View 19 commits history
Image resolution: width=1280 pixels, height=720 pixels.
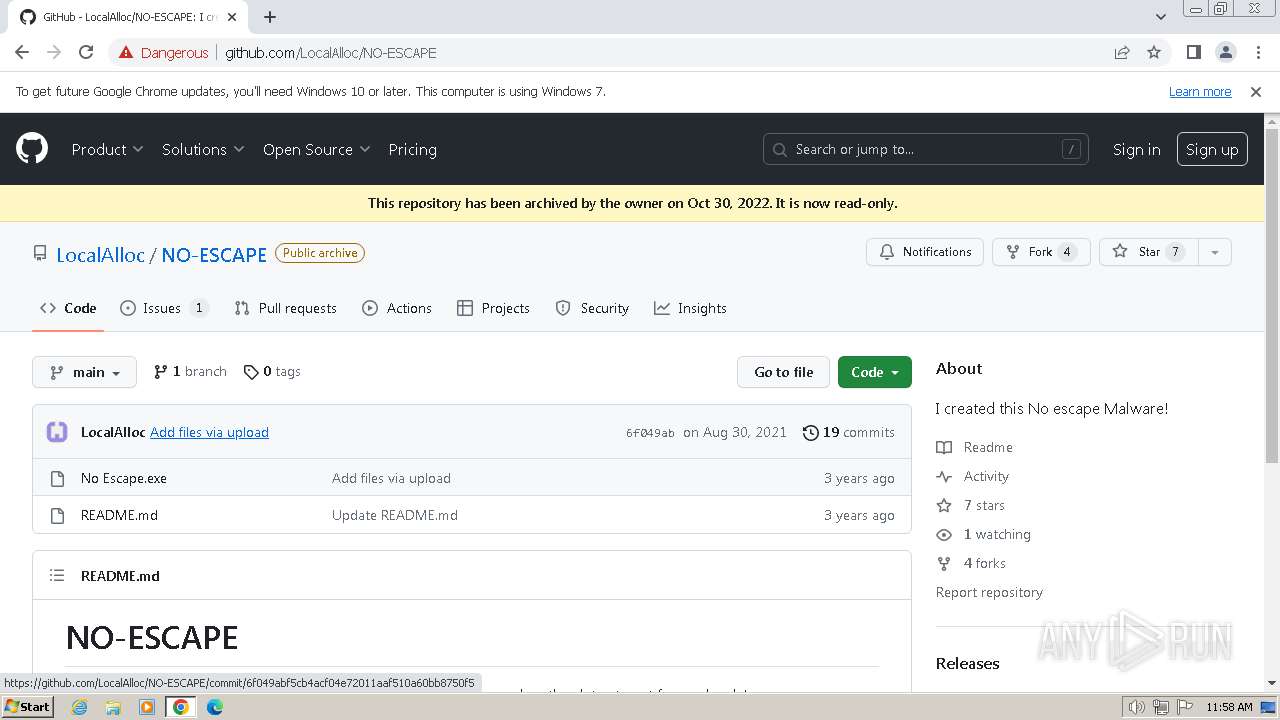click(x=849, y=432)
